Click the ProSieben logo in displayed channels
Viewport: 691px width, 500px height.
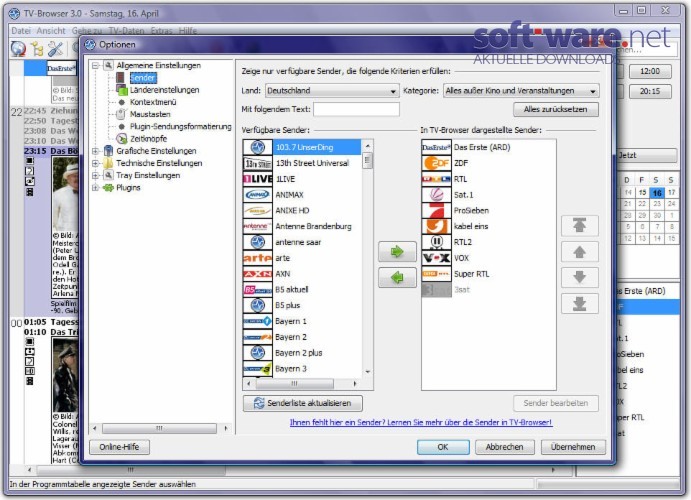coord(436,211)
